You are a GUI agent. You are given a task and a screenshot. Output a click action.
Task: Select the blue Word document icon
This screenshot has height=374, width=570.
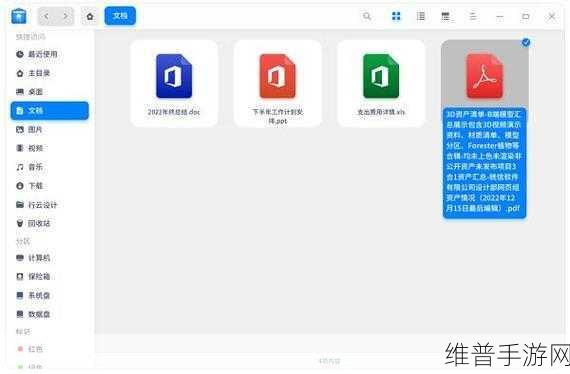[174, 76]
